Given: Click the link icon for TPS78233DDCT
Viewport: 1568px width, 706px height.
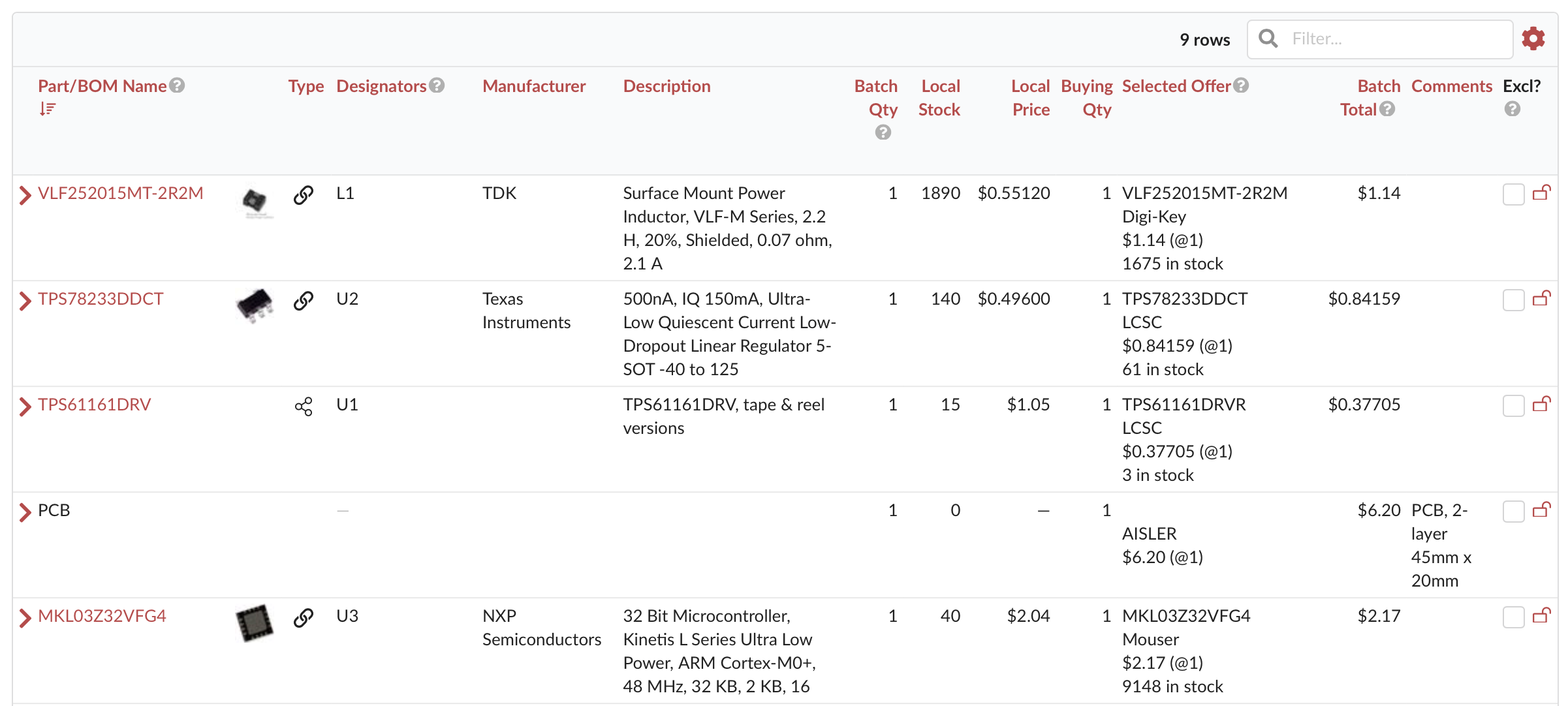Looking at the screenshot, I should (304, 300).
